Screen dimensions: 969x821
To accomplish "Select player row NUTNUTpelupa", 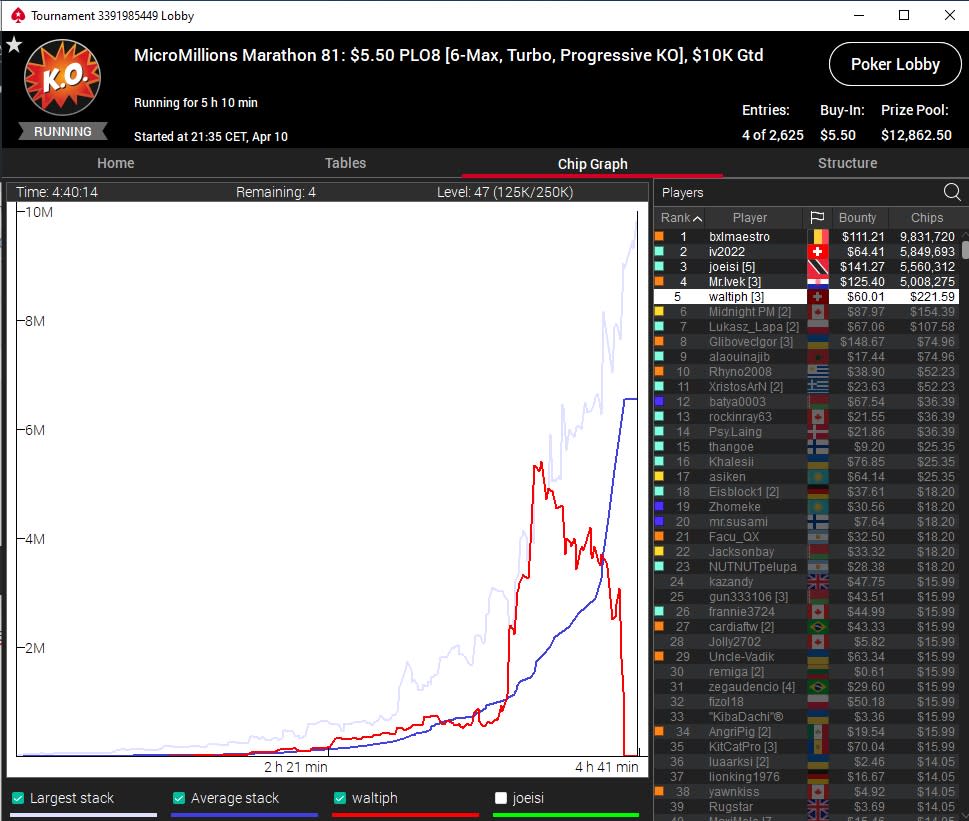I will (806, 566).
